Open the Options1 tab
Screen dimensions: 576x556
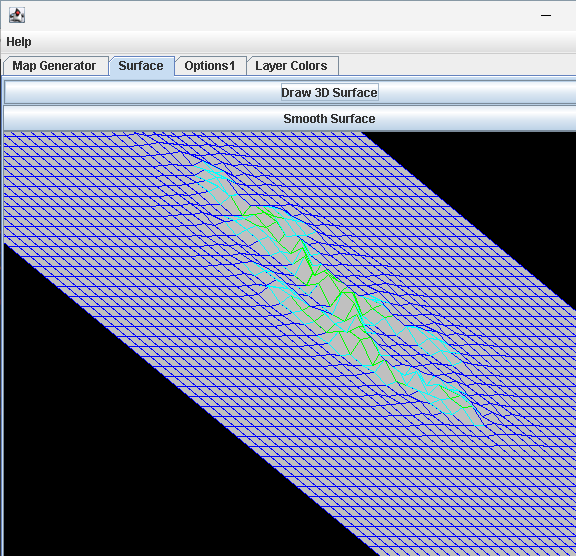pos(210,66)
